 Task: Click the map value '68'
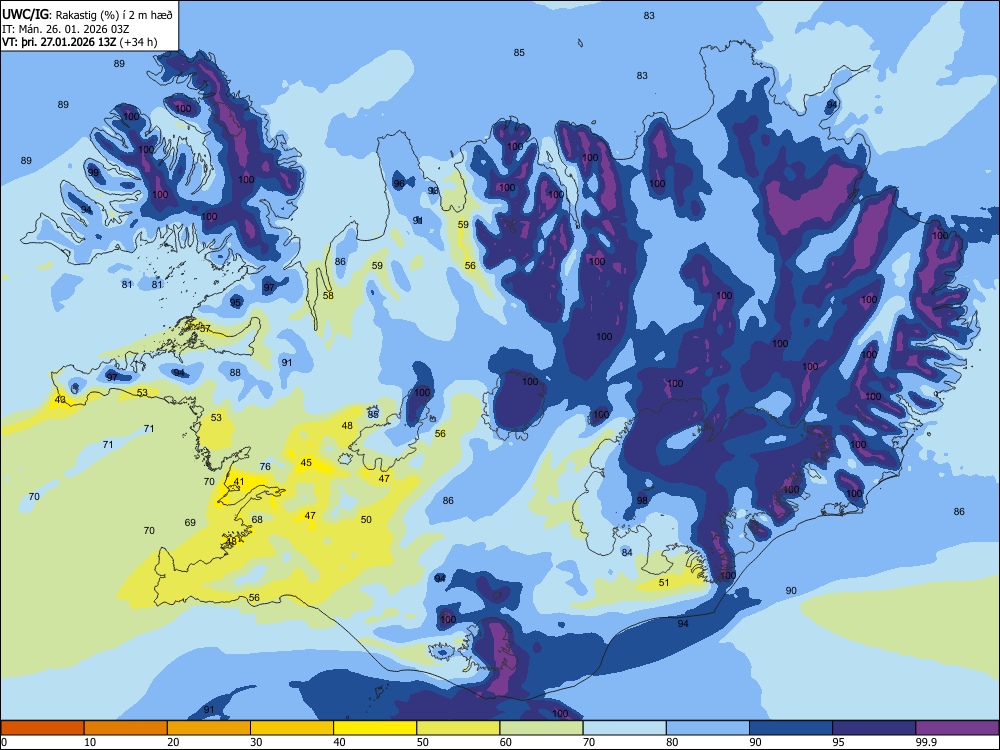click(257, 519)
